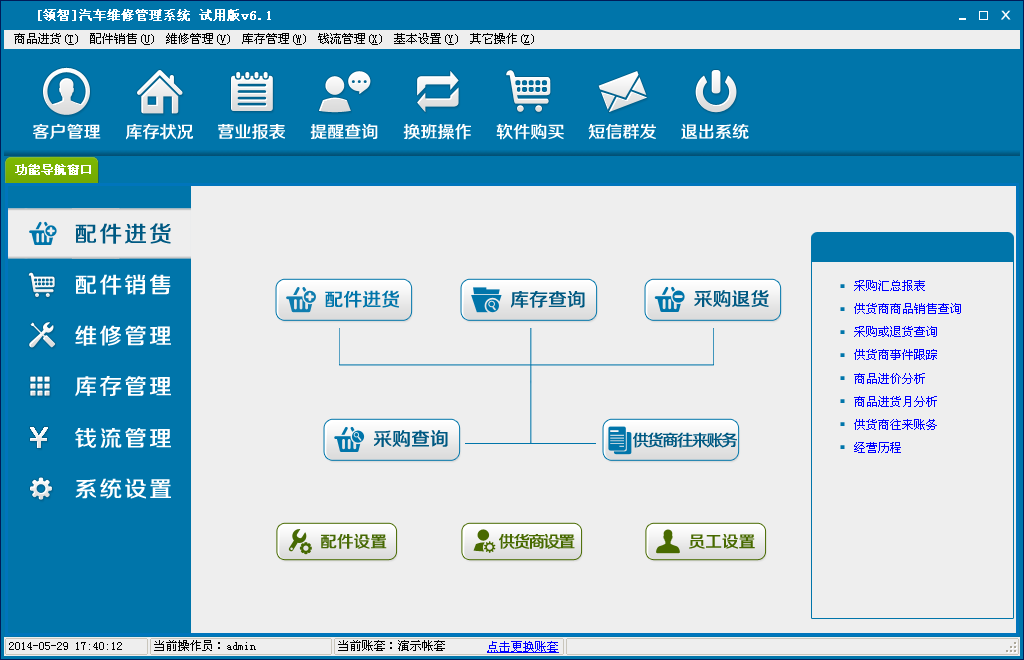This screenshot has width=1024, height=660.
Task: Open 营业报表 report icon
Action: click(251, 92)
